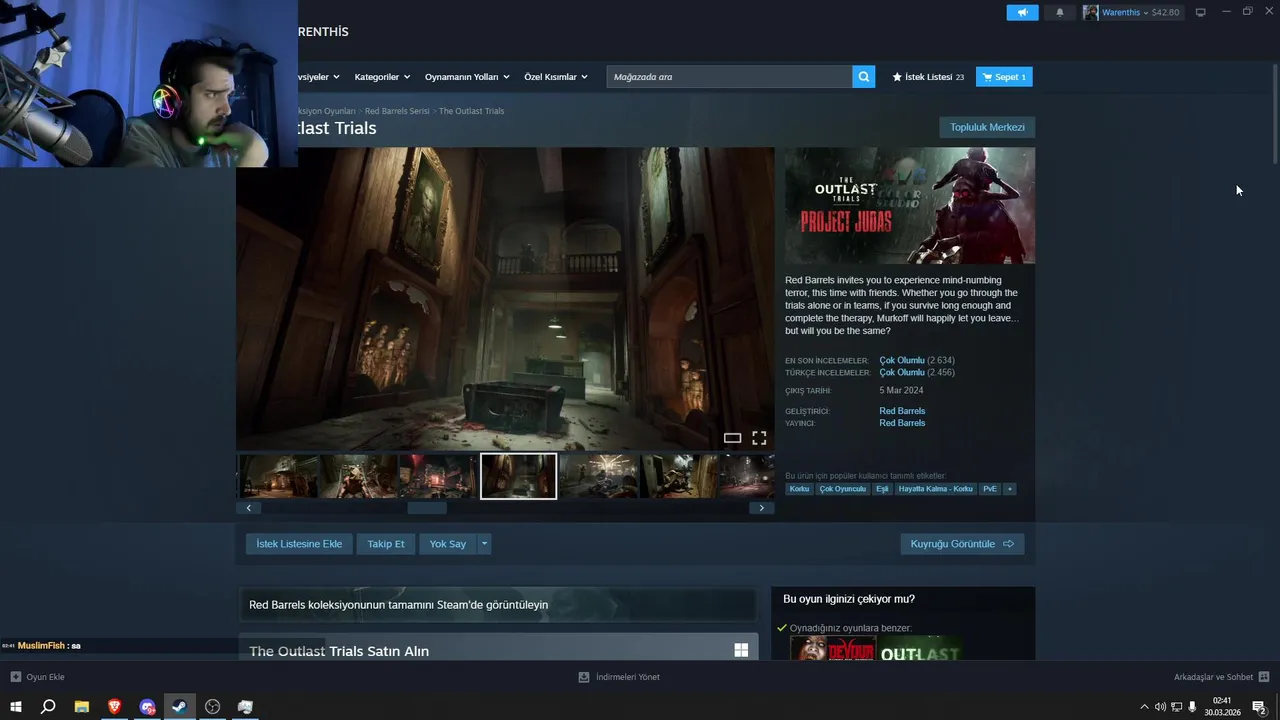
Task: Expand the Özel Kısımlar menu
Action: pyautogui.click(x=557, y=77)
